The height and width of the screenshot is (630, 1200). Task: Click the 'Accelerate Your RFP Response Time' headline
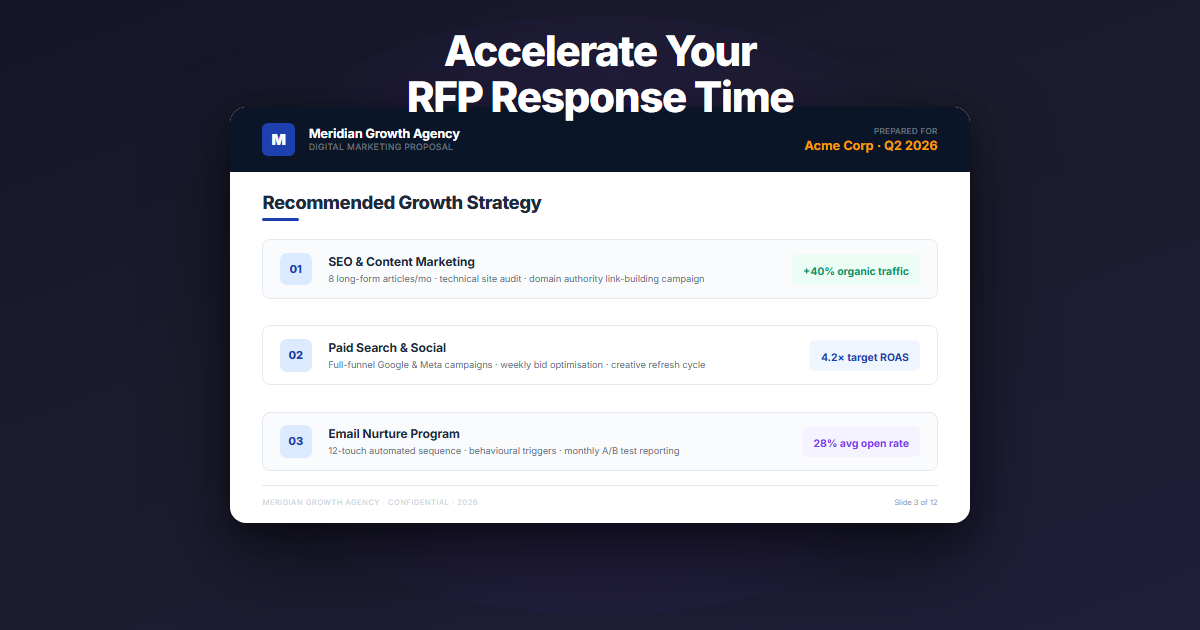(600, 74)
